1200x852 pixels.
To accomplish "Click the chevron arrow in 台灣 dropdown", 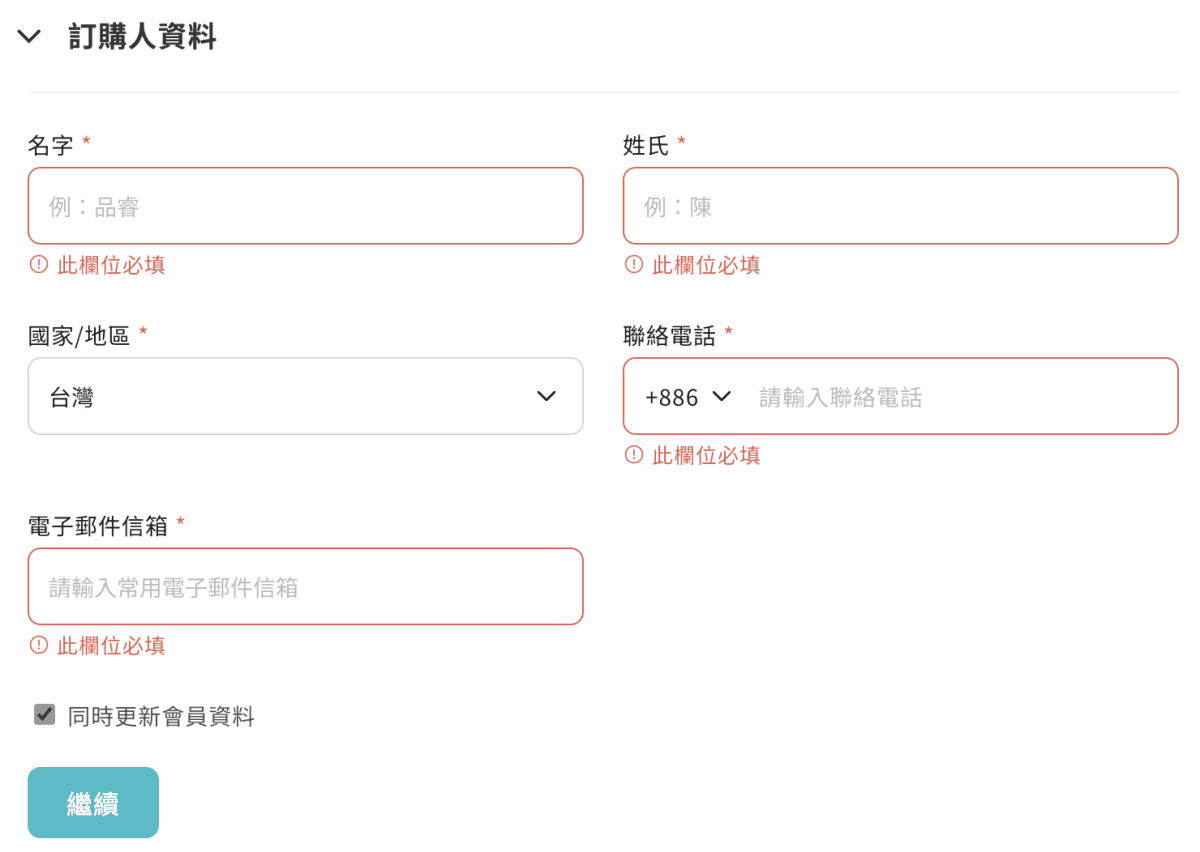I will [546, 397].
